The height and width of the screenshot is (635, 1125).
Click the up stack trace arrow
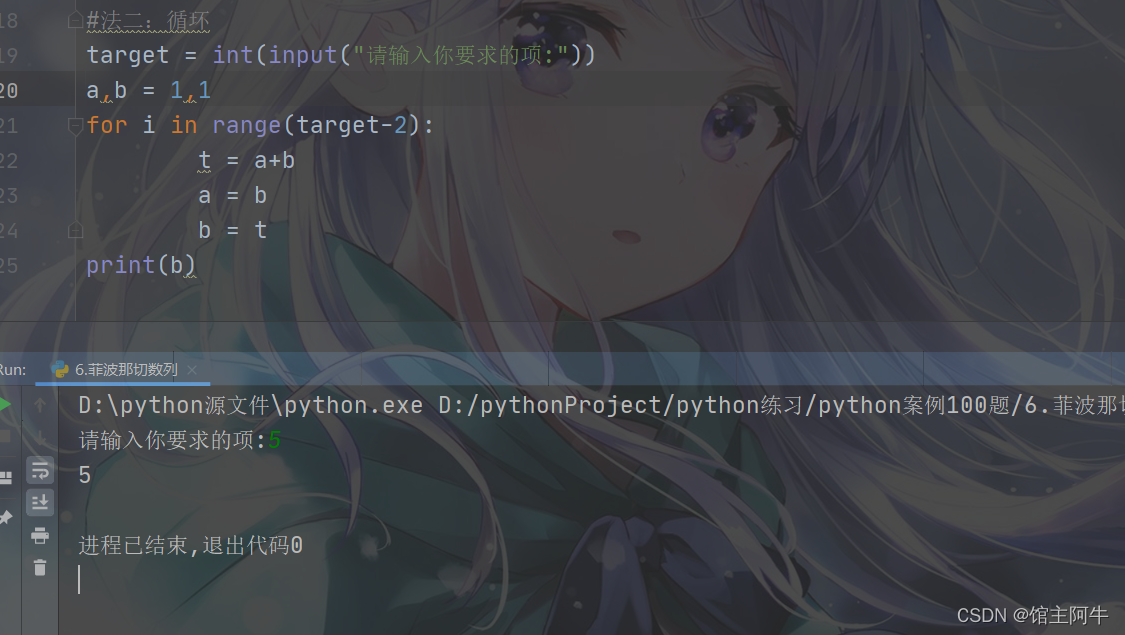(x=40, y=405)
